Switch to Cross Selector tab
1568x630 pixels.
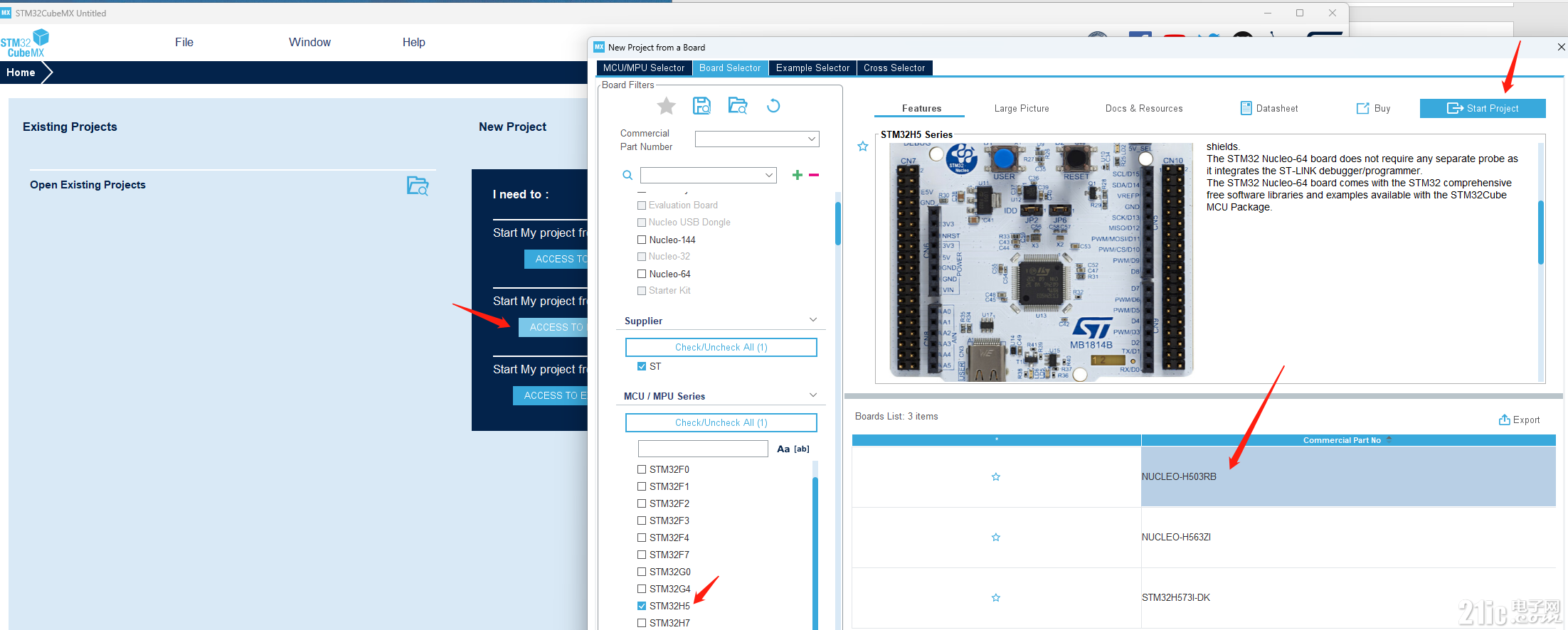(x=894, y=68)
